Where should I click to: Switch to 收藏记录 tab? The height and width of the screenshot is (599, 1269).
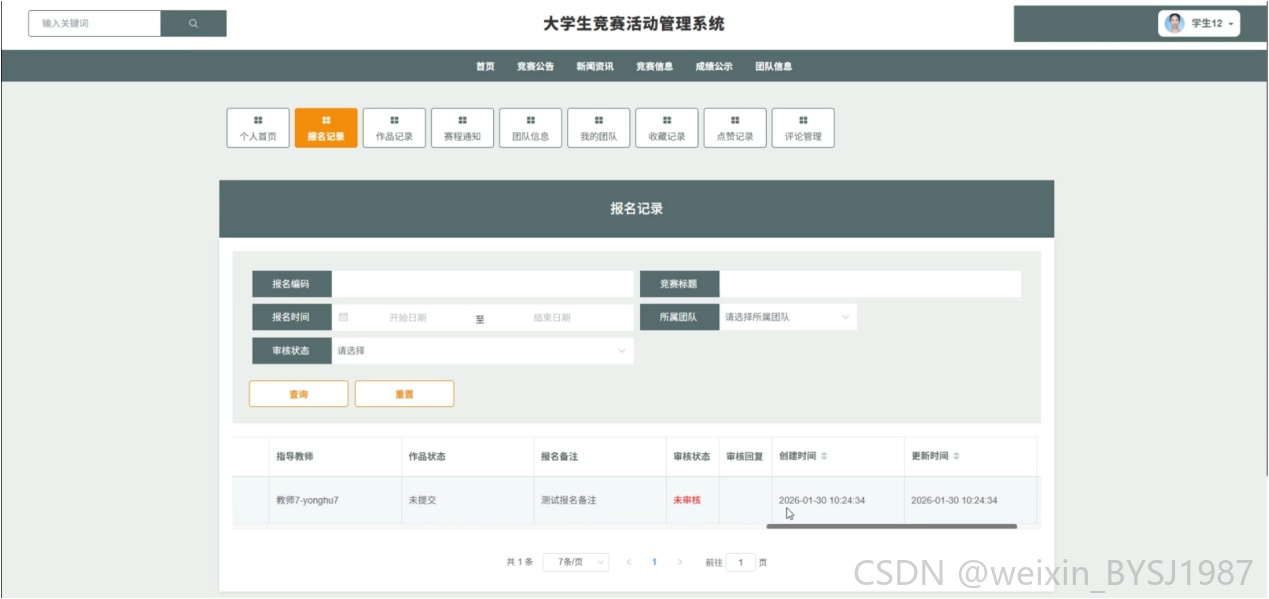point(667,128)
